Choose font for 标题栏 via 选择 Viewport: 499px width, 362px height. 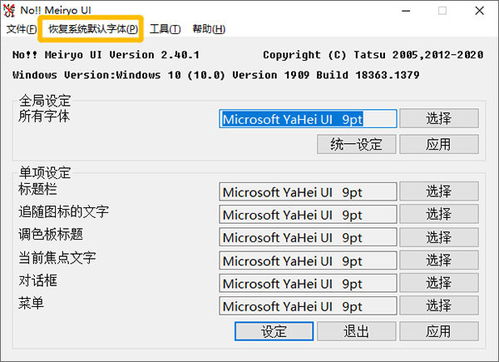point(439,191)
